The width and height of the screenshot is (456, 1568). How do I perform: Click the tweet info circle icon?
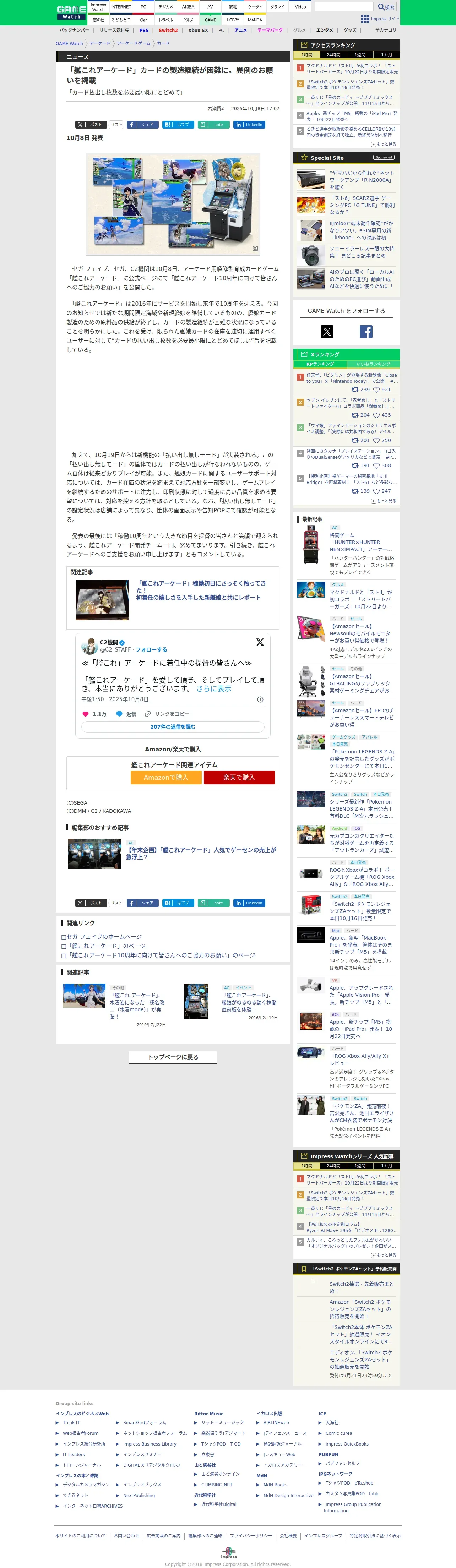tap(260, 699)
